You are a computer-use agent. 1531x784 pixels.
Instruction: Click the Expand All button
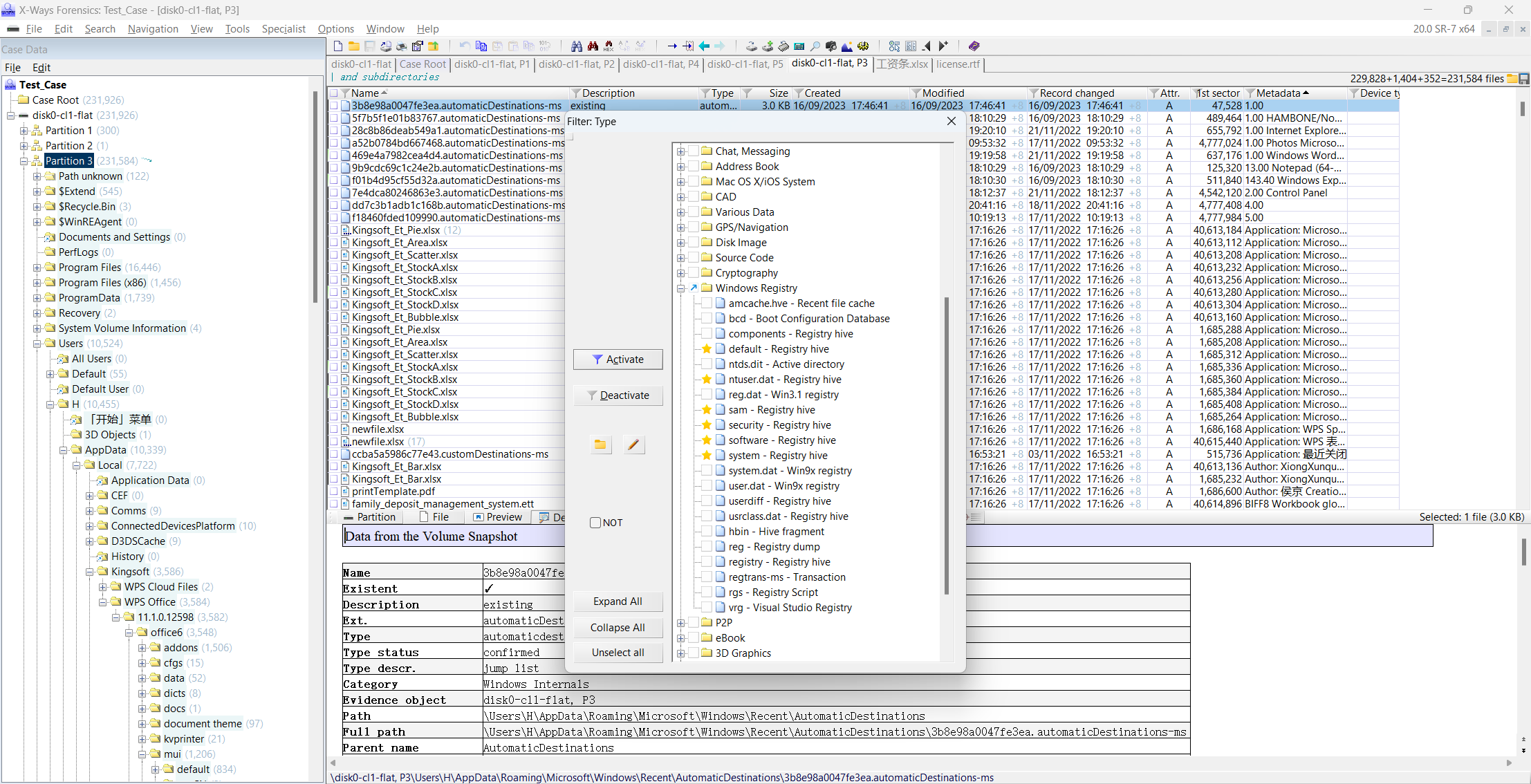pyautogui.click(x=618, y=601)
